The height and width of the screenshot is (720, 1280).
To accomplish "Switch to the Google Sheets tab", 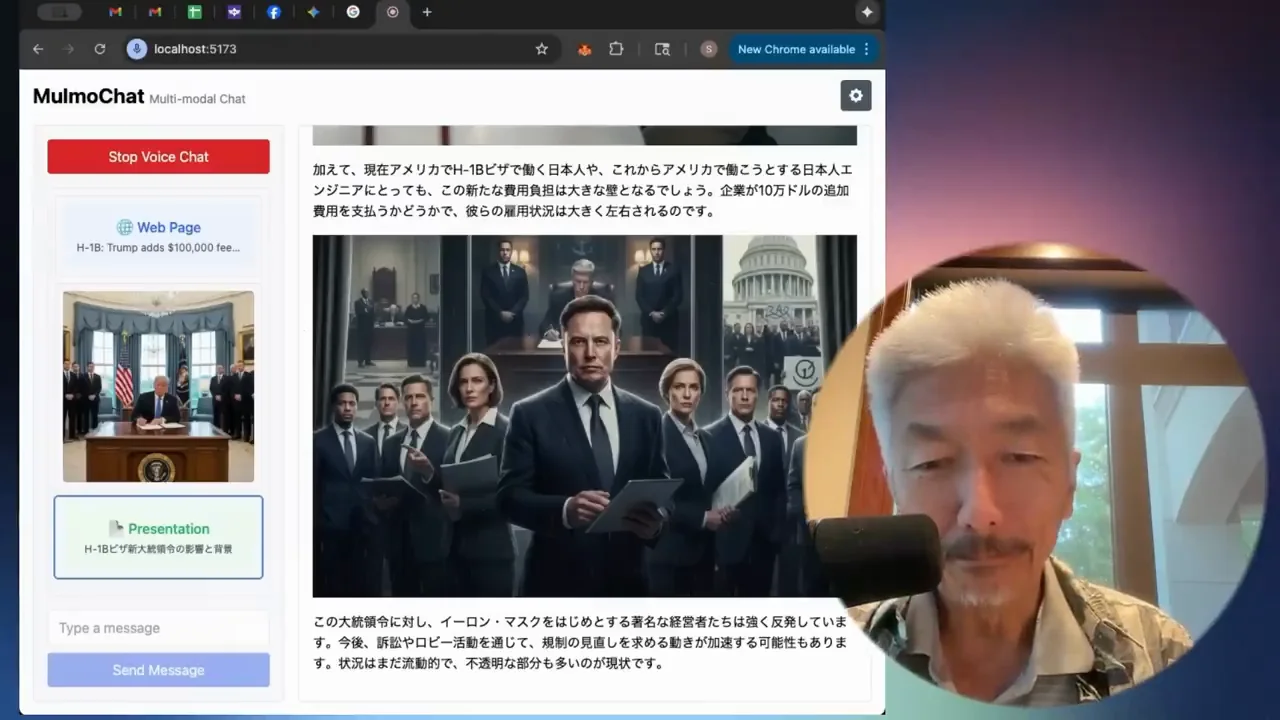I will [194, 12].
